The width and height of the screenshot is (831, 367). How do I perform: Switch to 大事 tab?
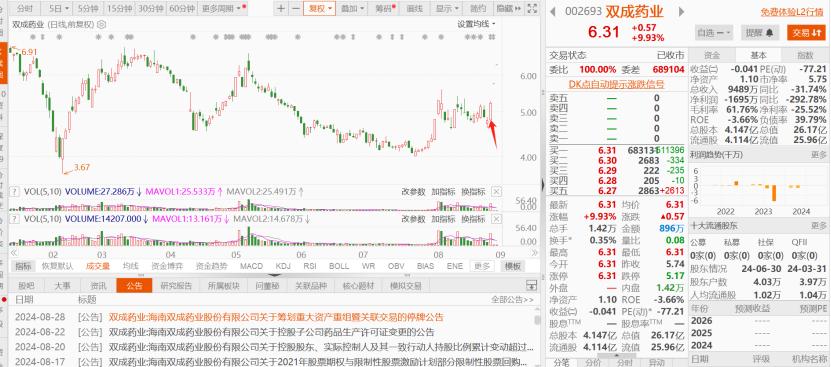(x=62, y=285)
